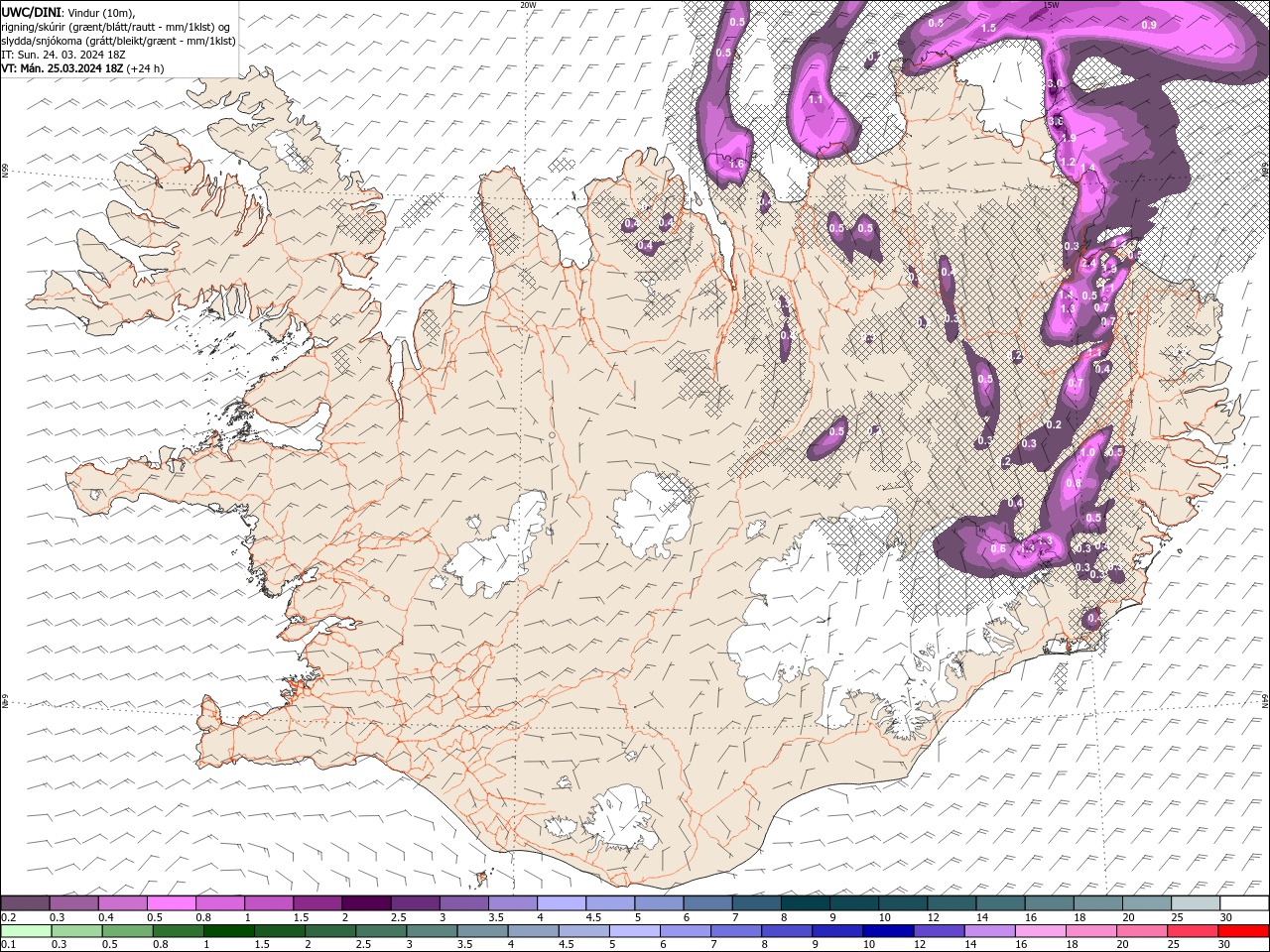The width and height of the screenshot is (1270, 952).
Task: Click the '(+24 h)' forecast offset text
Action: tap(145, 68)
